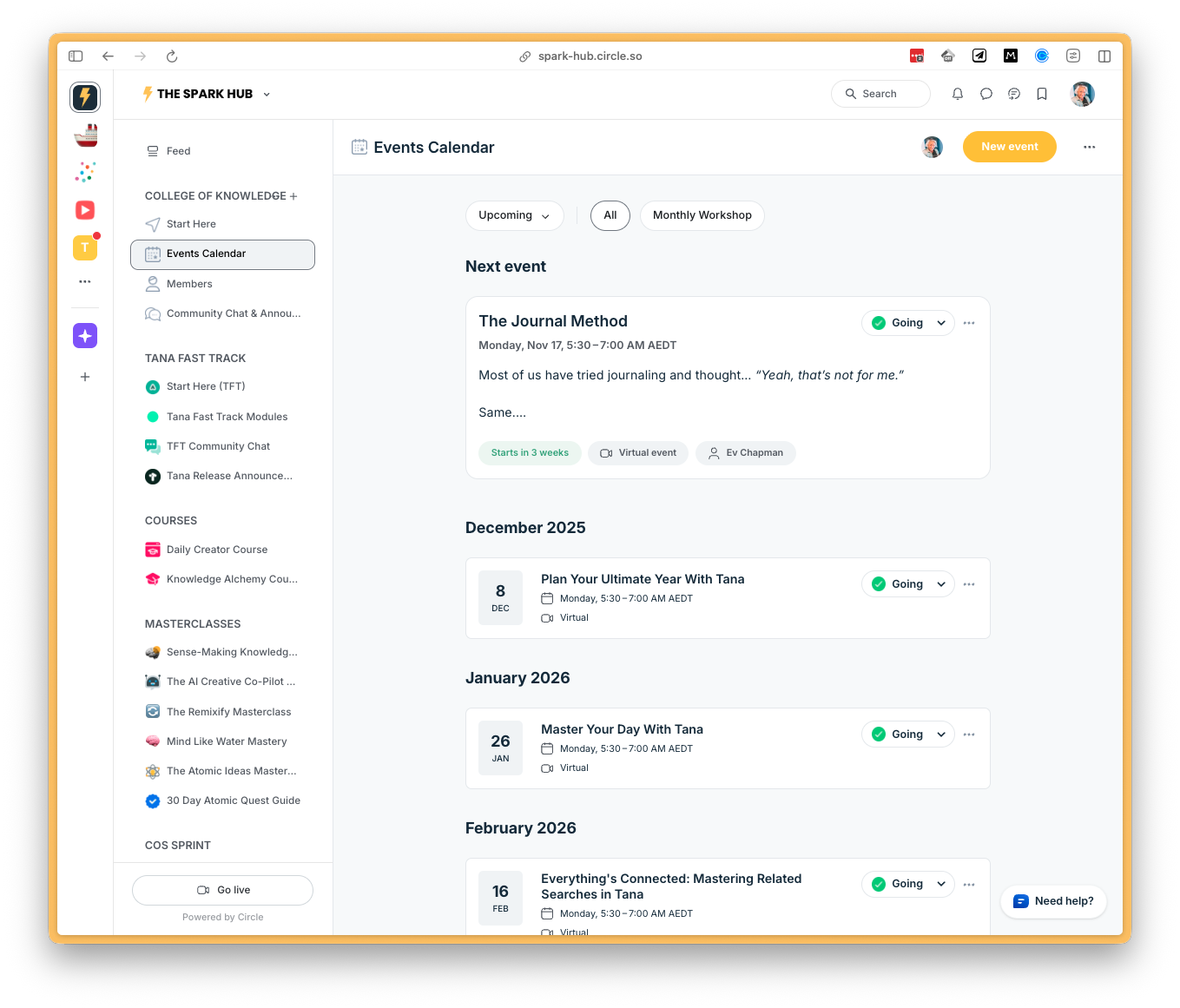Click the Go live button
This screenshot has height=1008, width=1180.
pyautogui.click(x=223, y=890)
